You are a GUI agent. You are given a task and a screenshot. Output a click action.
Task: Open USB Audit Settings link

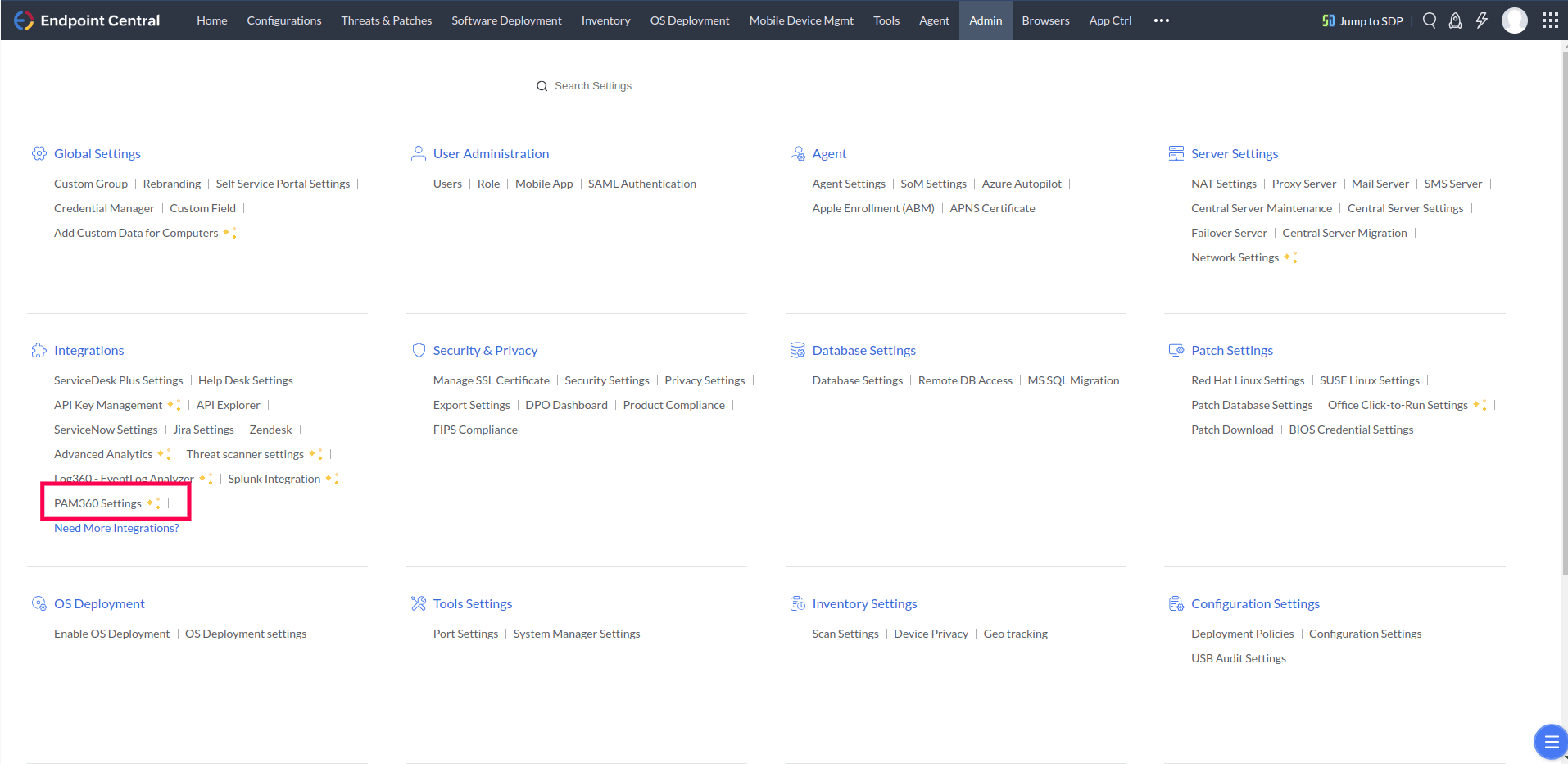click(1239, 658)
